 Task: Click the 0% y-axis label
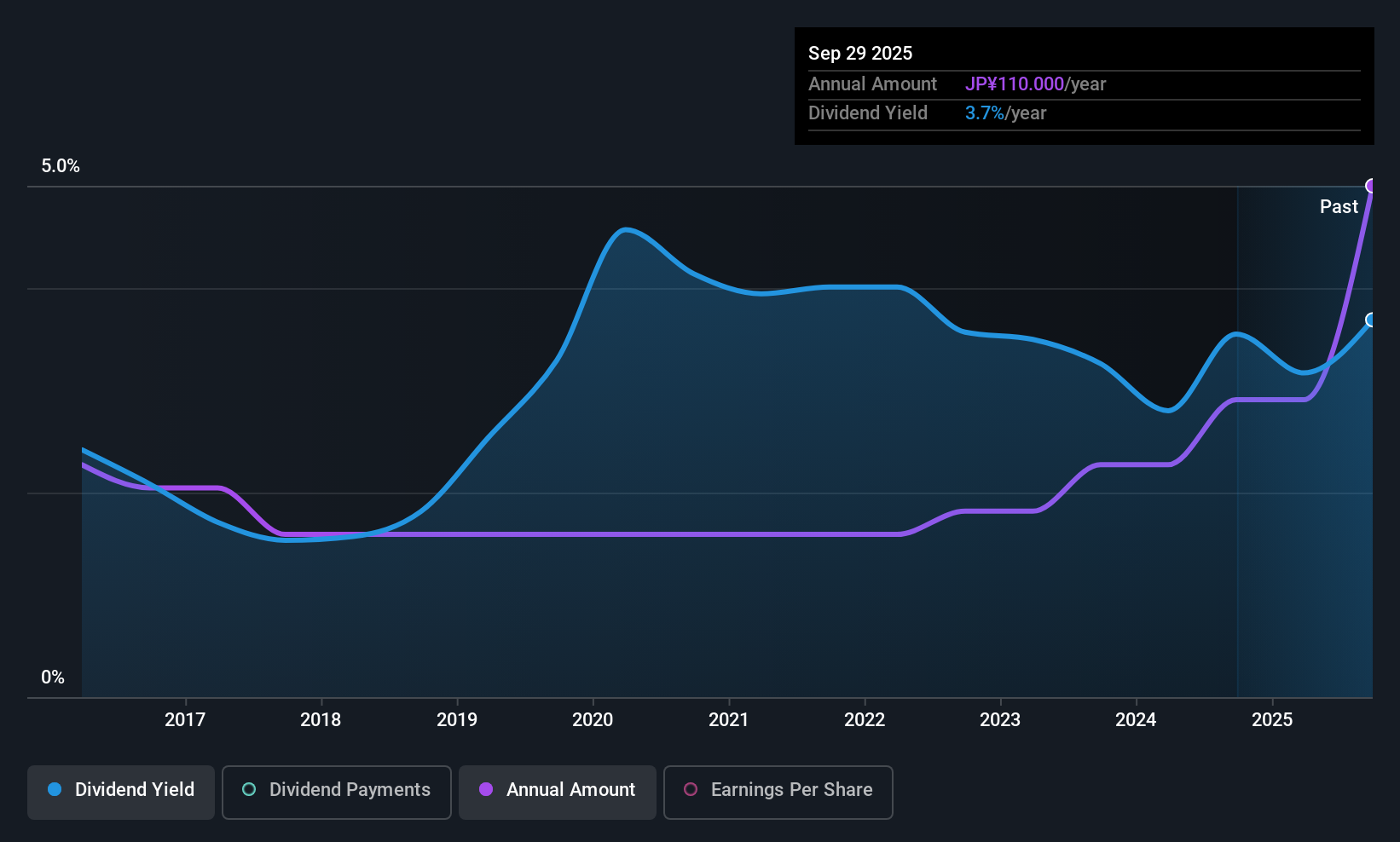(x=53, y=678)
